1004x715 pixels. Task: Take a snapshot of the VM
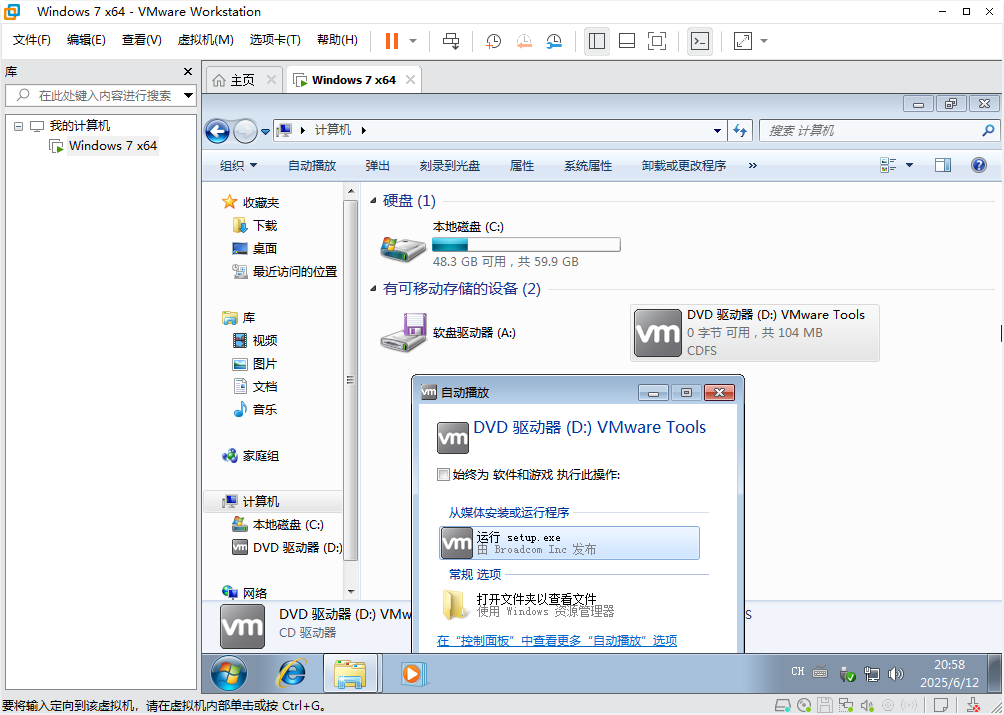pos(493,41)
